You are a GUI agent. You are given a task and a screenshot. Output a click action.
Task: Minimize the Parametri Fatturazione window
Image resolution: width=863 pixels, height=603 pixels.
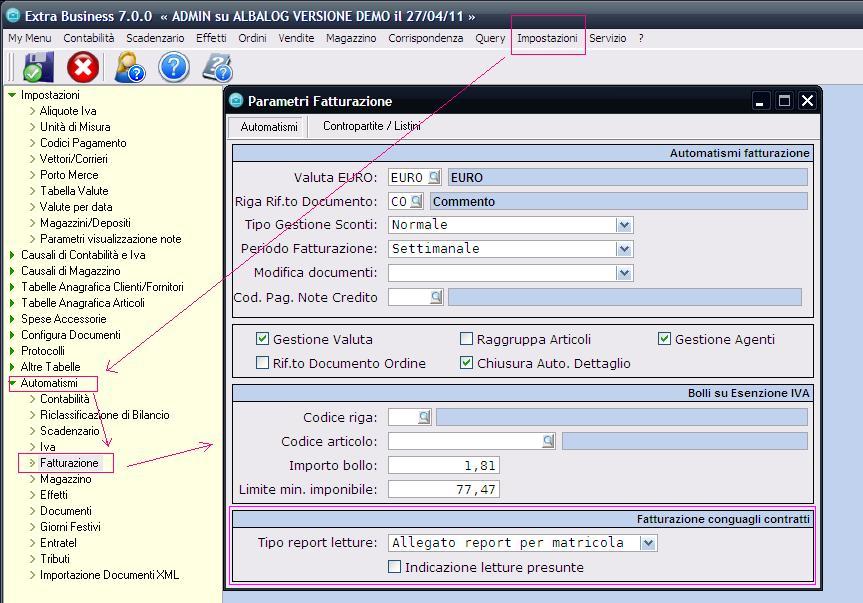(x=761, y=101)
